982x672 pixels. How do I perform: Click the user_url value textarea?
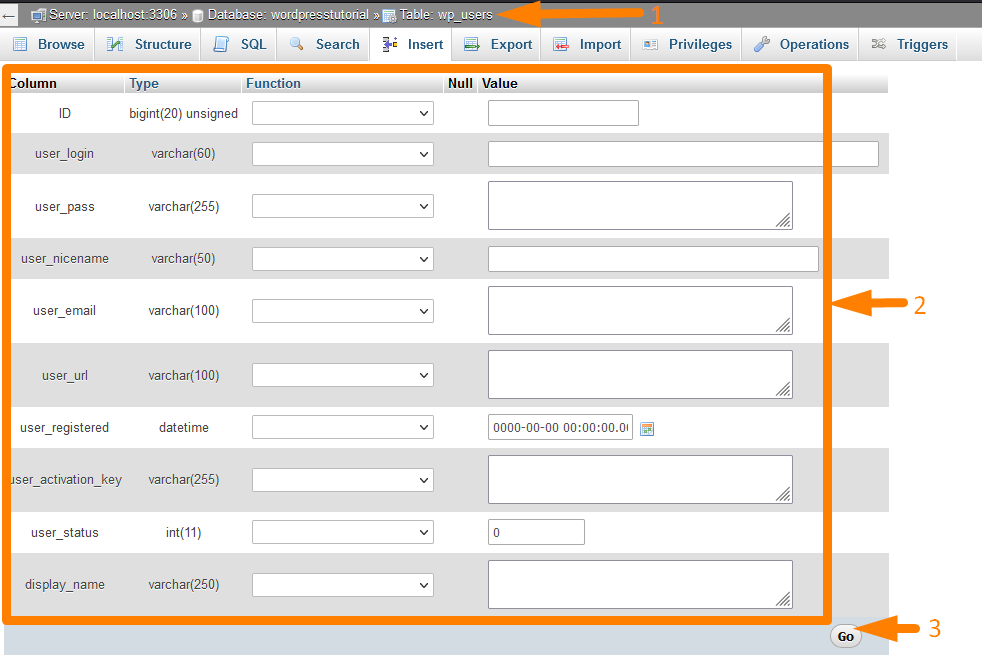640,375
